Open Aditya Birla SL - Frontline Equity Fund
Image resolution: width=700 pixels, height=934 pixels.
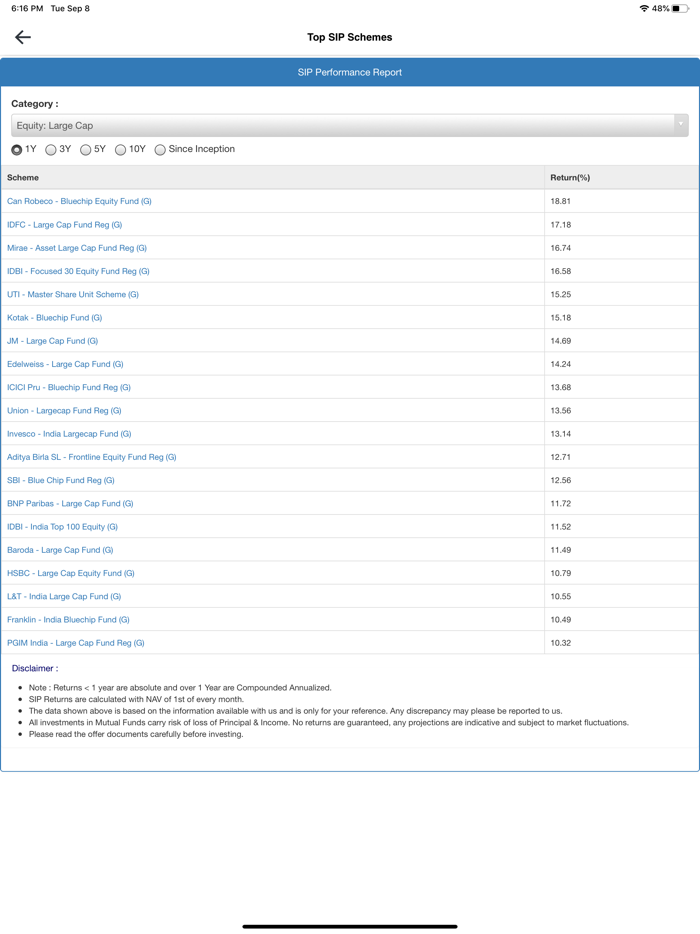click(92, 457)
